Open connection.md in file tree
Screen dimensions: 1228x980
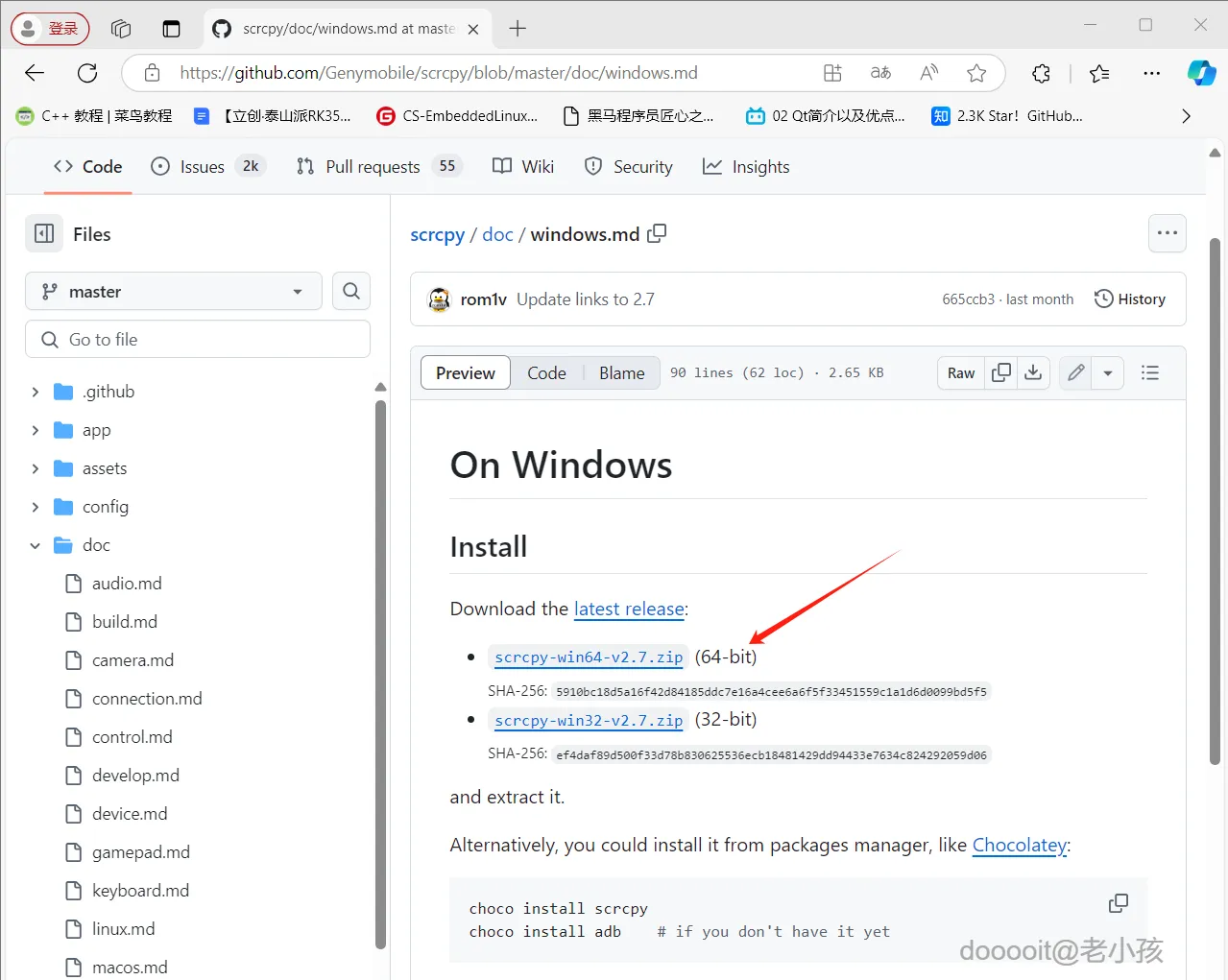(x=147, y=699)
